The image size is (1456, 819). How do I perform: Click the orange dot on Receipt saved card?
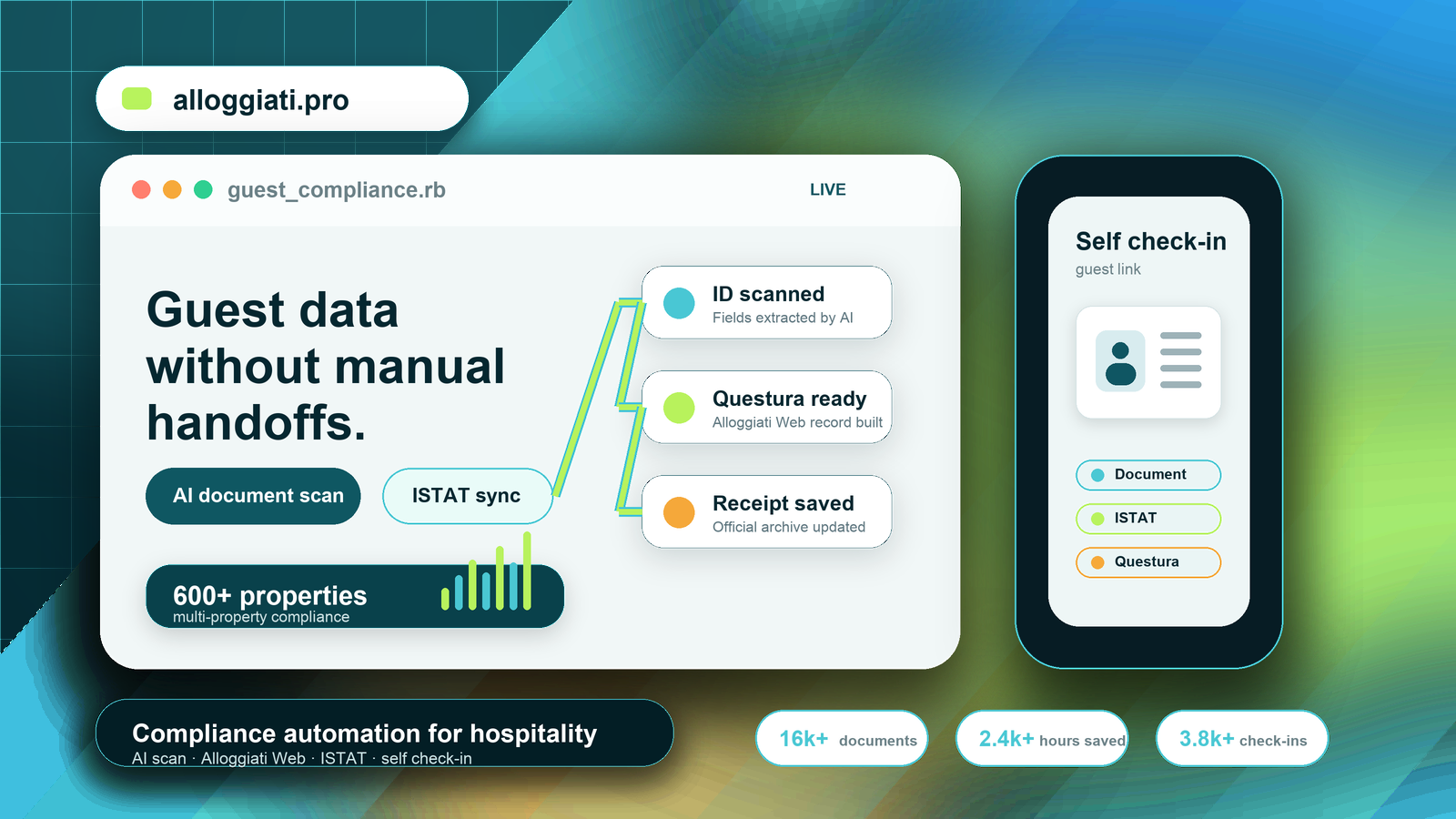pos(679,512)
